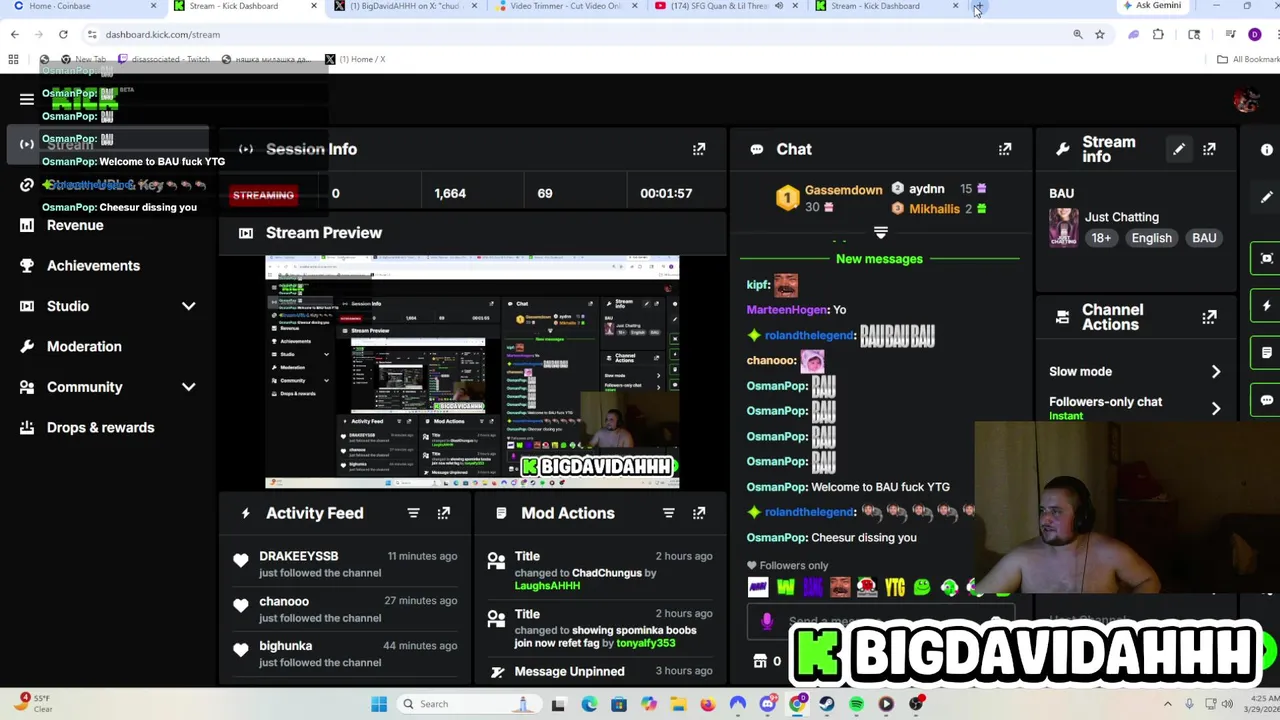Click the Stream Preview panel icon

(x=246, y=233)
